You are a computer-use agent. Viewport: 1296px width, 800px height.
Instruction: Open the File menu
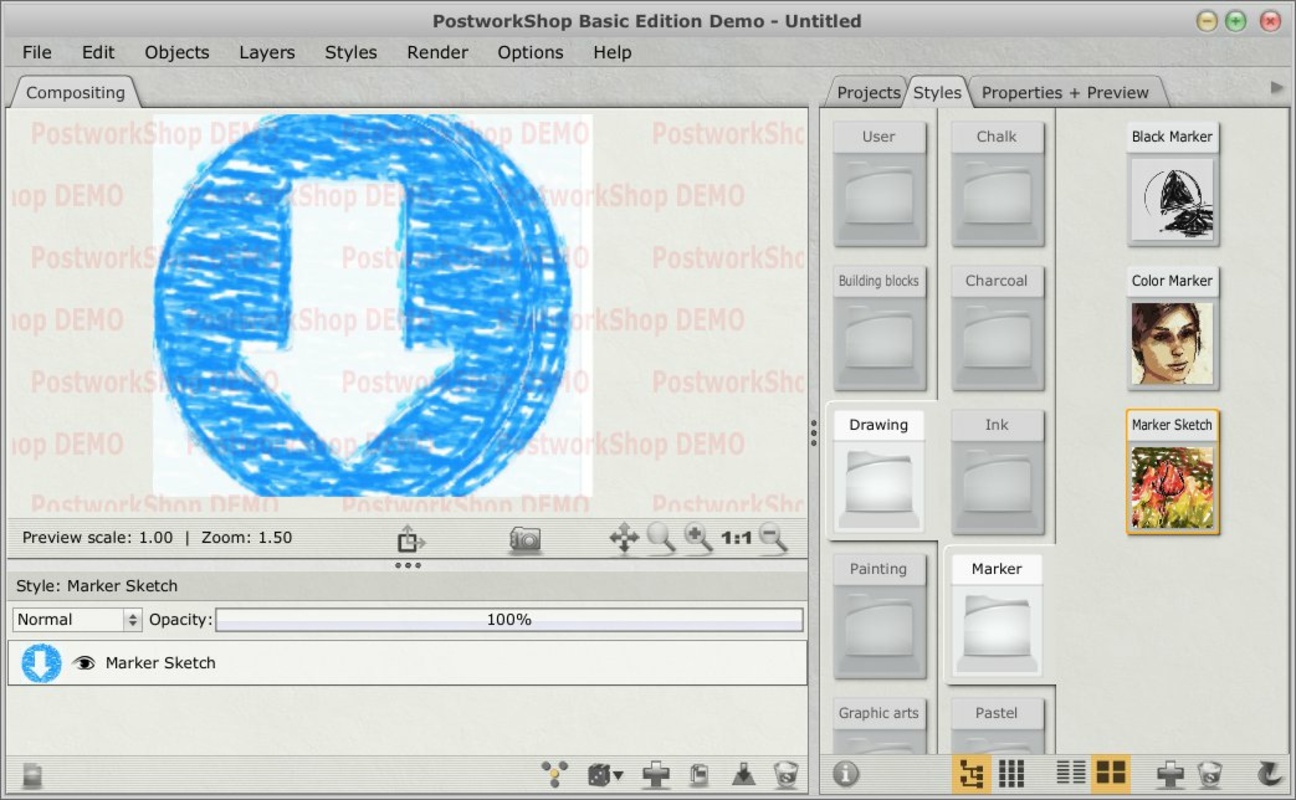coord(37,52)
